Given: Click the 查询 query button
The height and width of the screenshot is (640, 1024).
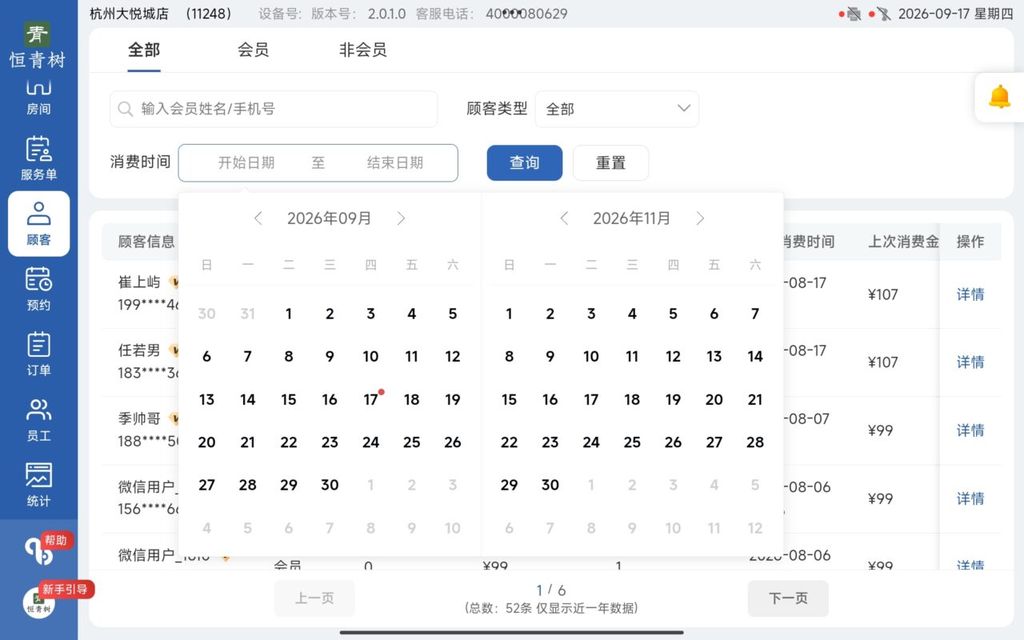Looking at the screenshot, I should (x=524, y=163).
